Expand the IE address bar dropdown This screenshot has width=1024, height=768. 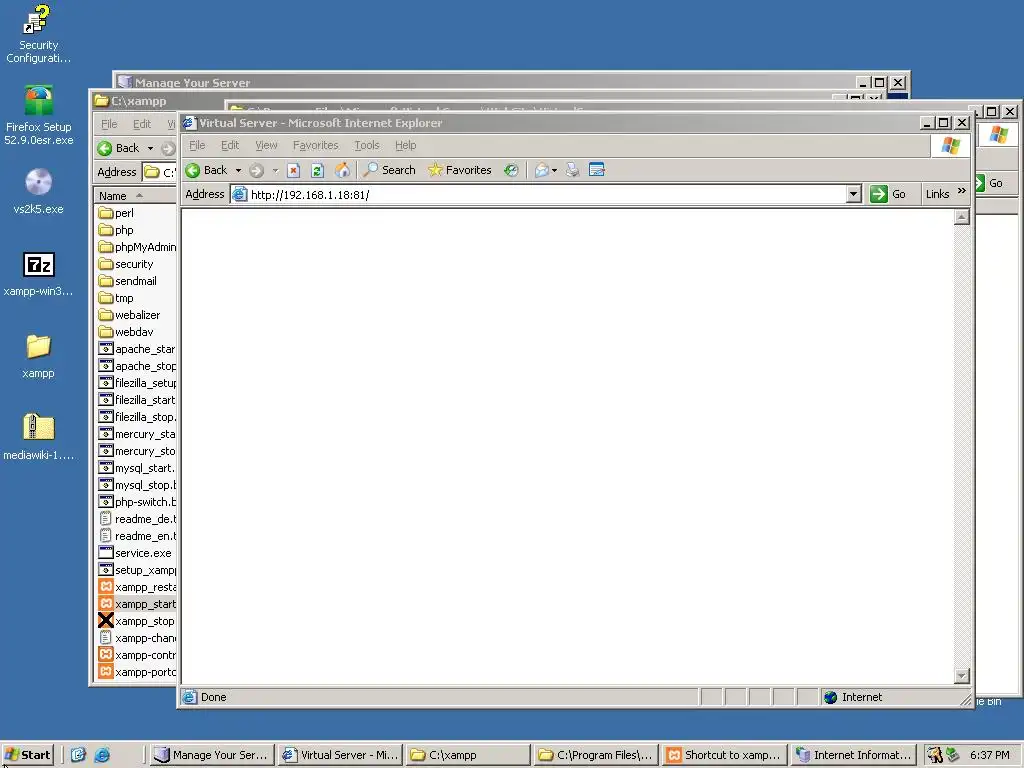click(x=854, y=195)
